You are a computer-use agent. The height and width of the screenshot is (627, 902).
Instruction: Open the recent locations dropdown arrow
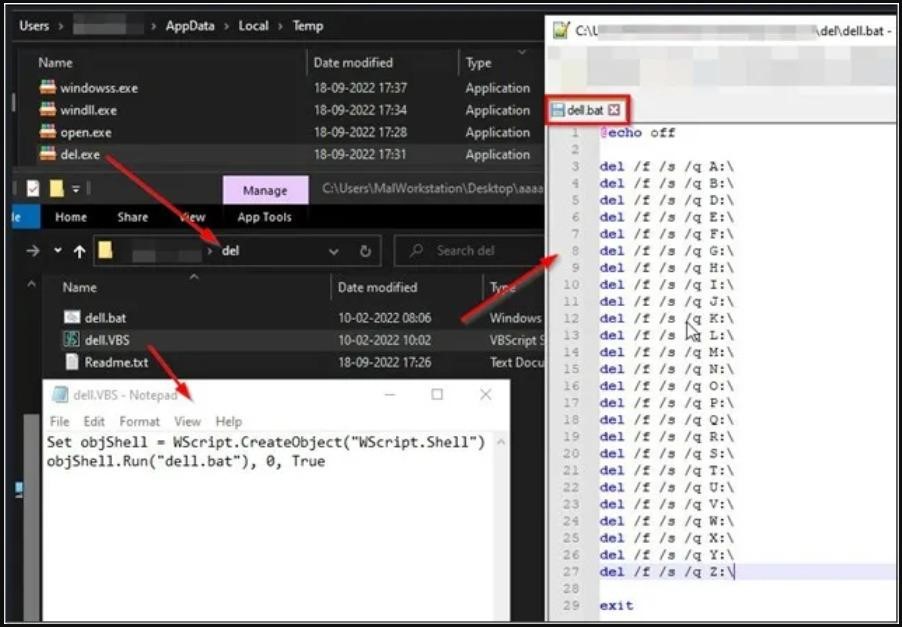pyautogui.click(x=58, y=251)
